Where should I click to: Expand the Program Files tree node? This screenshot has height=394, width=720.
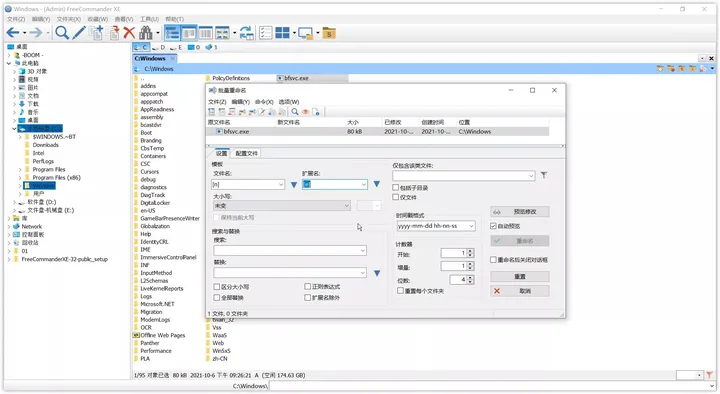pyautogui.click(x=20, y=169)
